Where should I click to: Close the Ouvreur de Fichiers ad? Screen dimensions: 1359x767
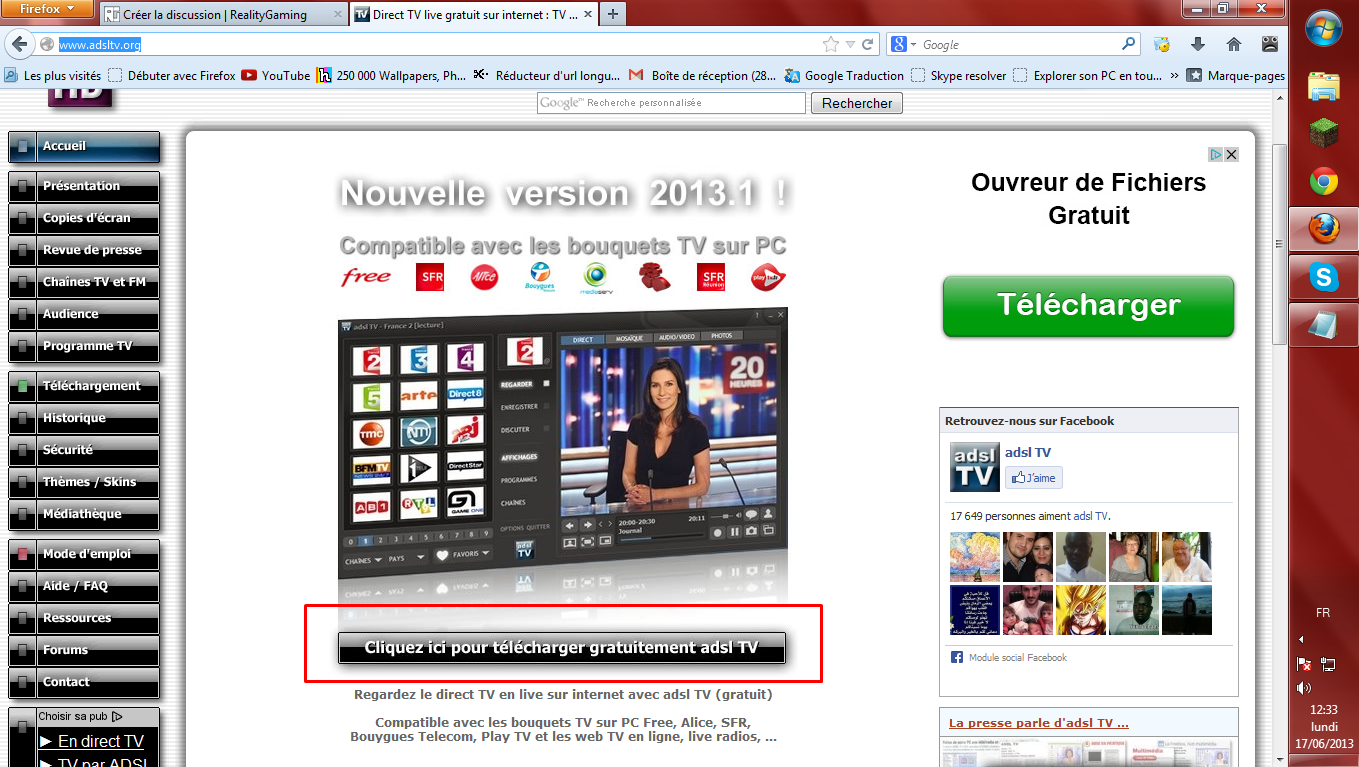pyautogui.click(x=1232, y=154)
